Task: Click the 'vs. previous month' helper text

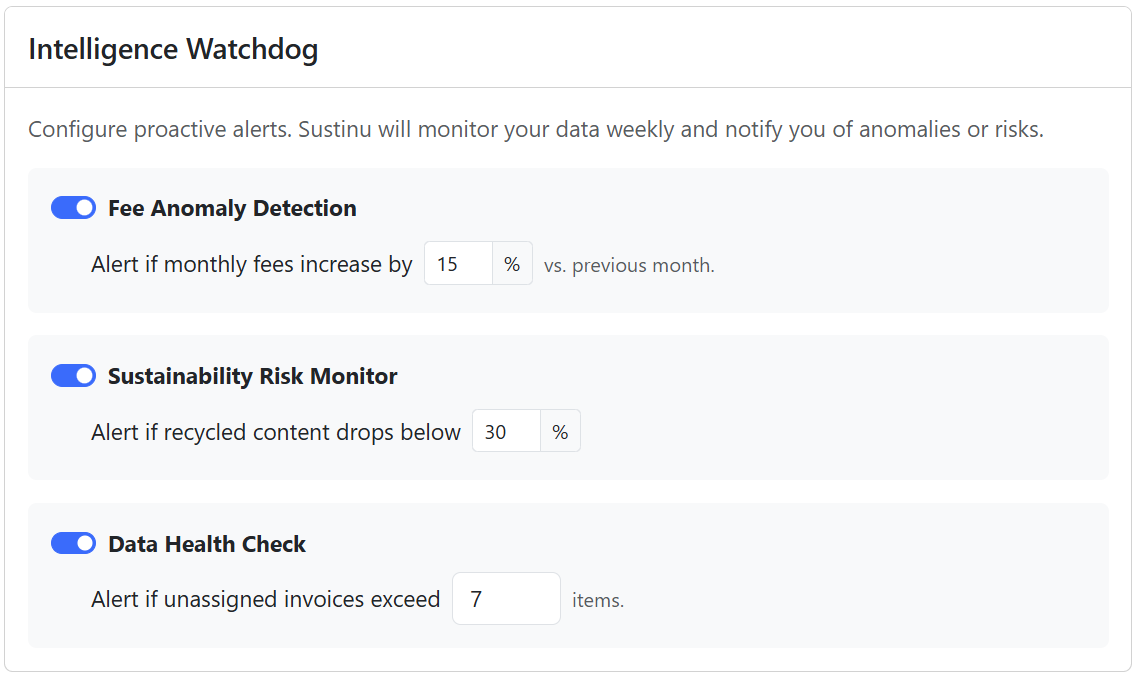Action: click(x=629, y=265)
